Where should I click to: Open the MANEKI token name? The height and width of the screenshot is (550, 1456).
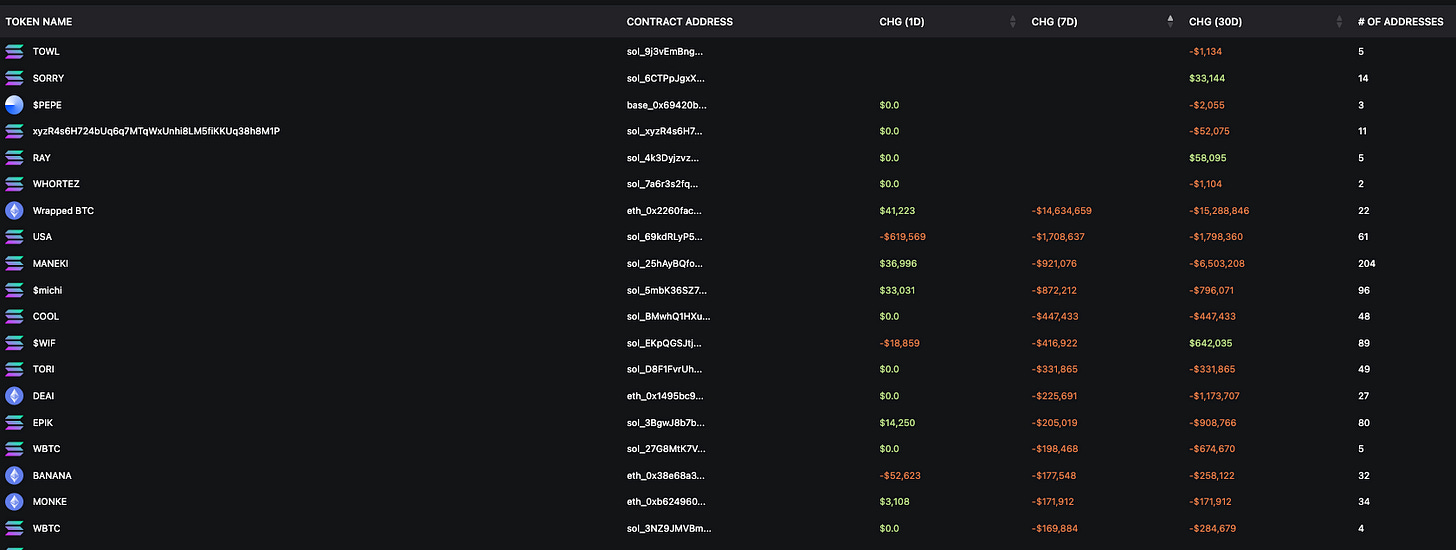pyautogui.click(x=51, y=264)
